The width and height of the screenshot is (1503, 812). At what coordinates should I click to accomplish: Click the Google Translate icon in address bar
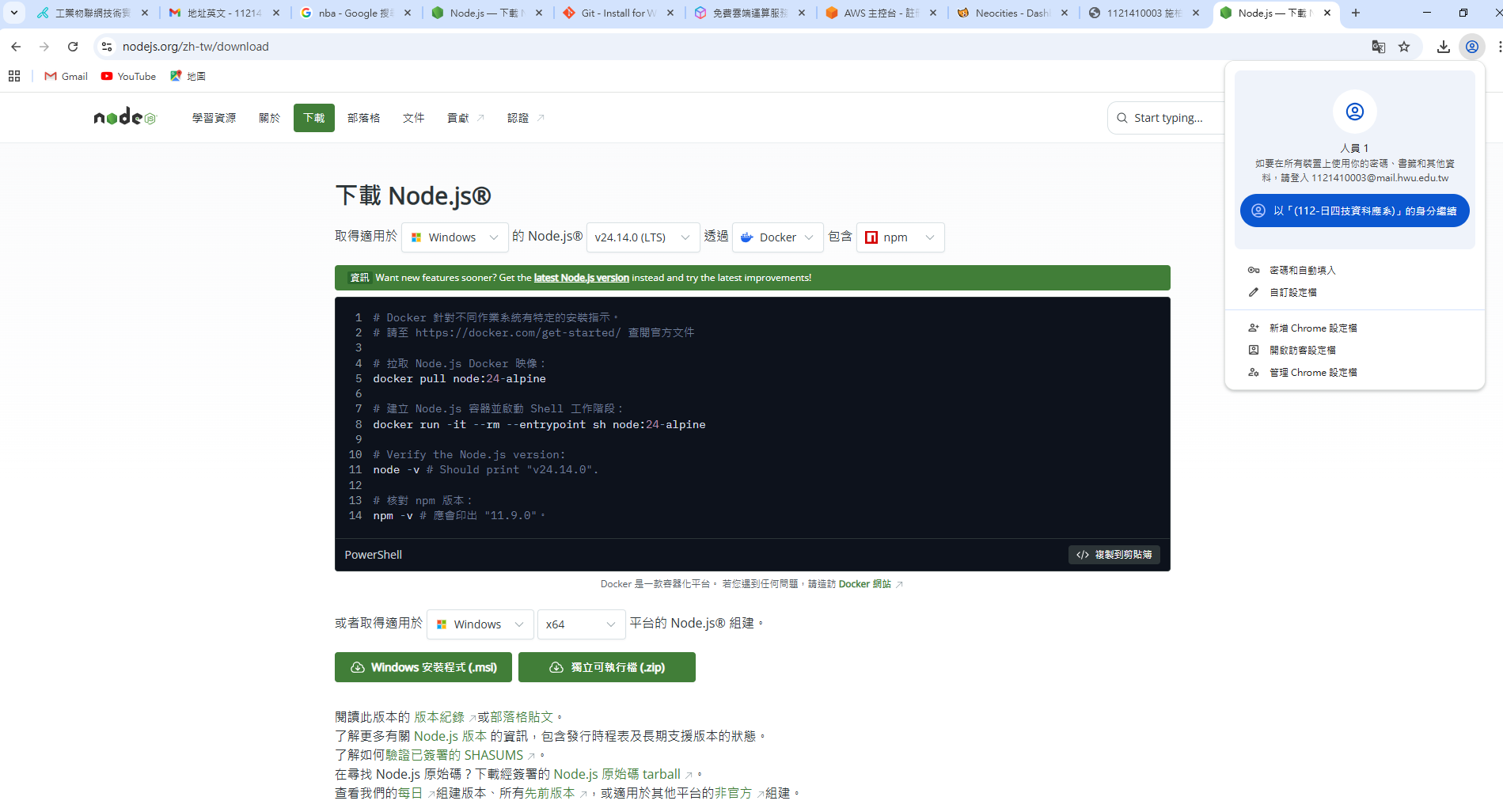coord(1378,47)
